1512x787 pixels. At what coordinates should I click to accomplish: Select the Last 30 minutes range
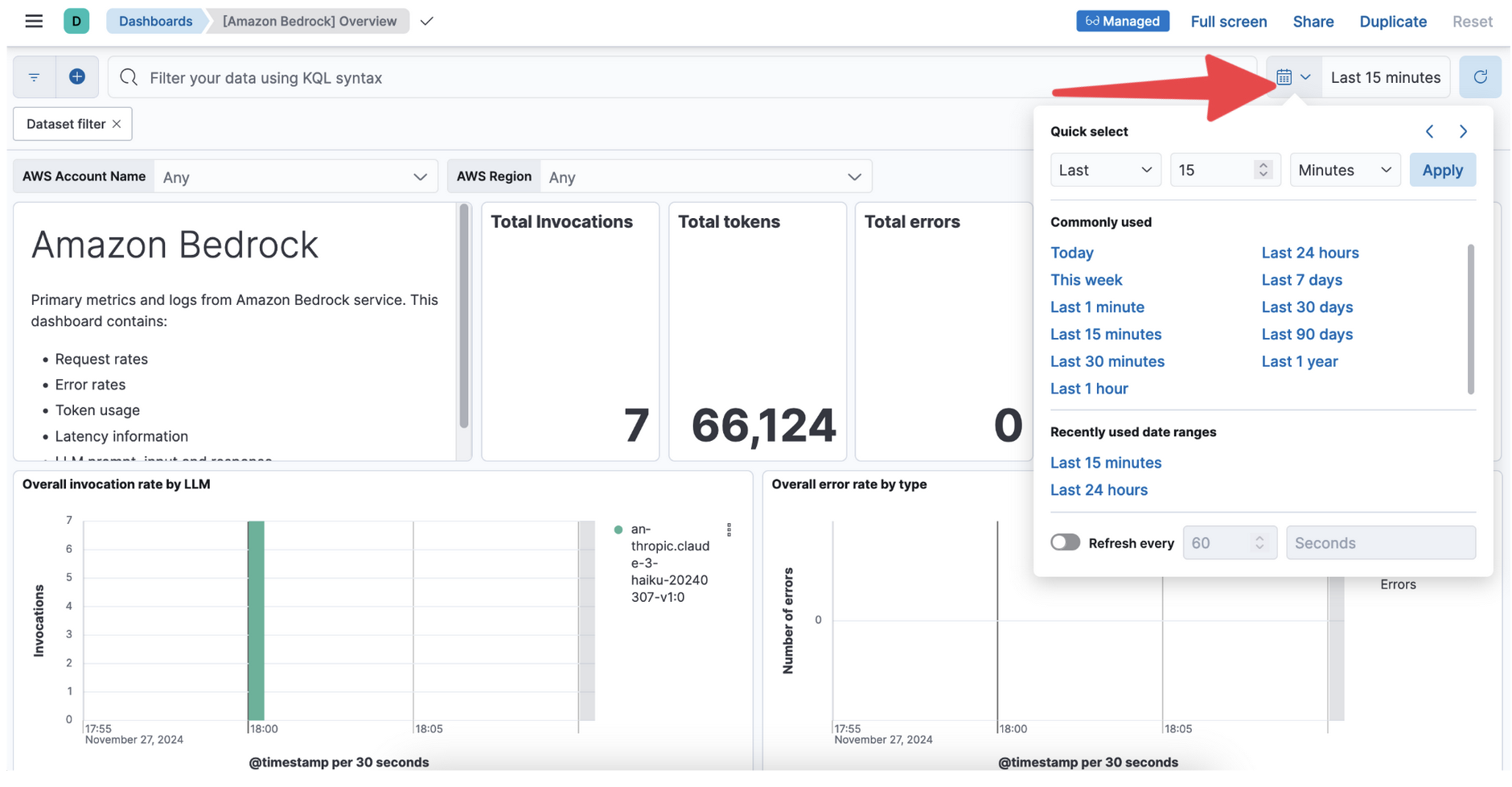1107,361
